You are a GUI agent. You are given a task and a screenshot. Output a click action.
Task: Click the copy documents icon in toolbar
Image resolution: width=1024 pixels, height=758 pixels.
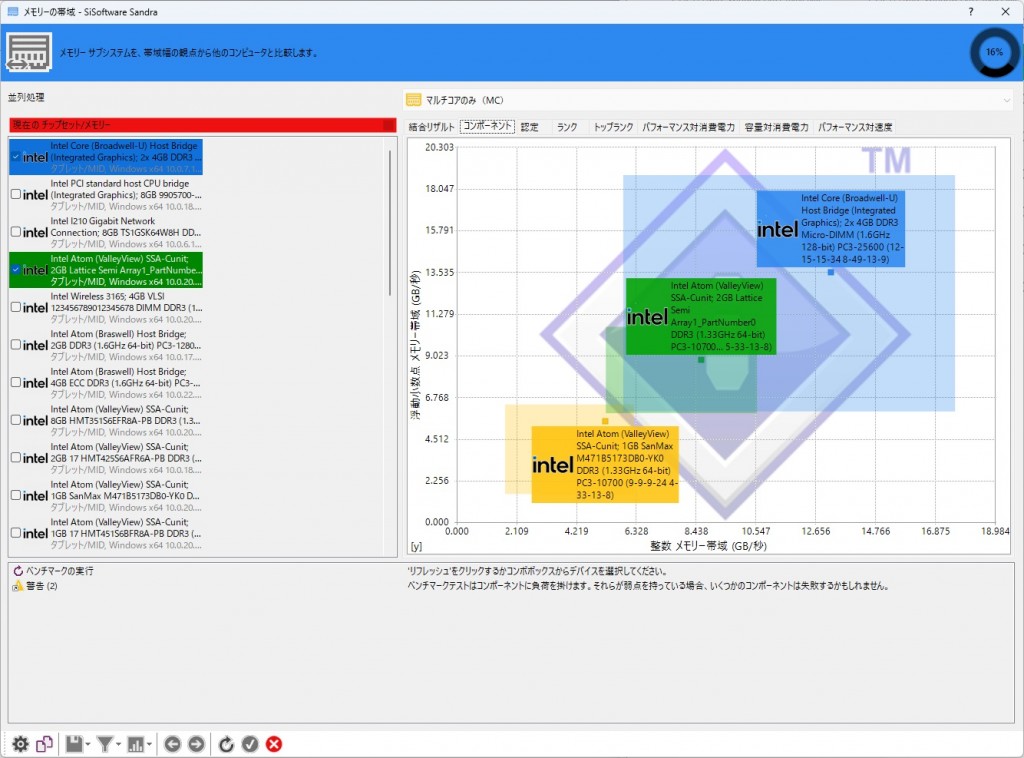45,744
